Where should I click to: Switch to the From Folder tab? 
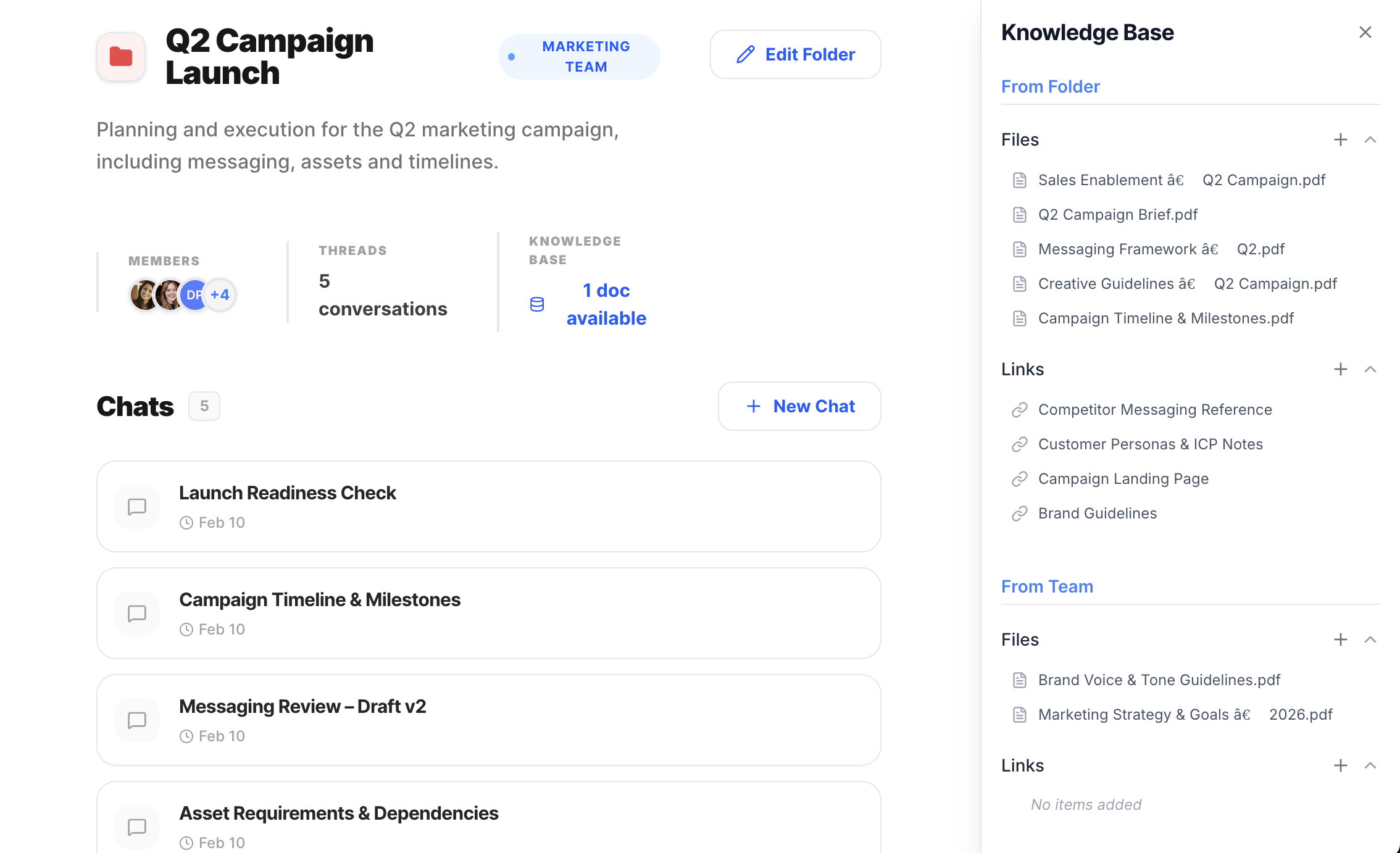click(1050, 87)
